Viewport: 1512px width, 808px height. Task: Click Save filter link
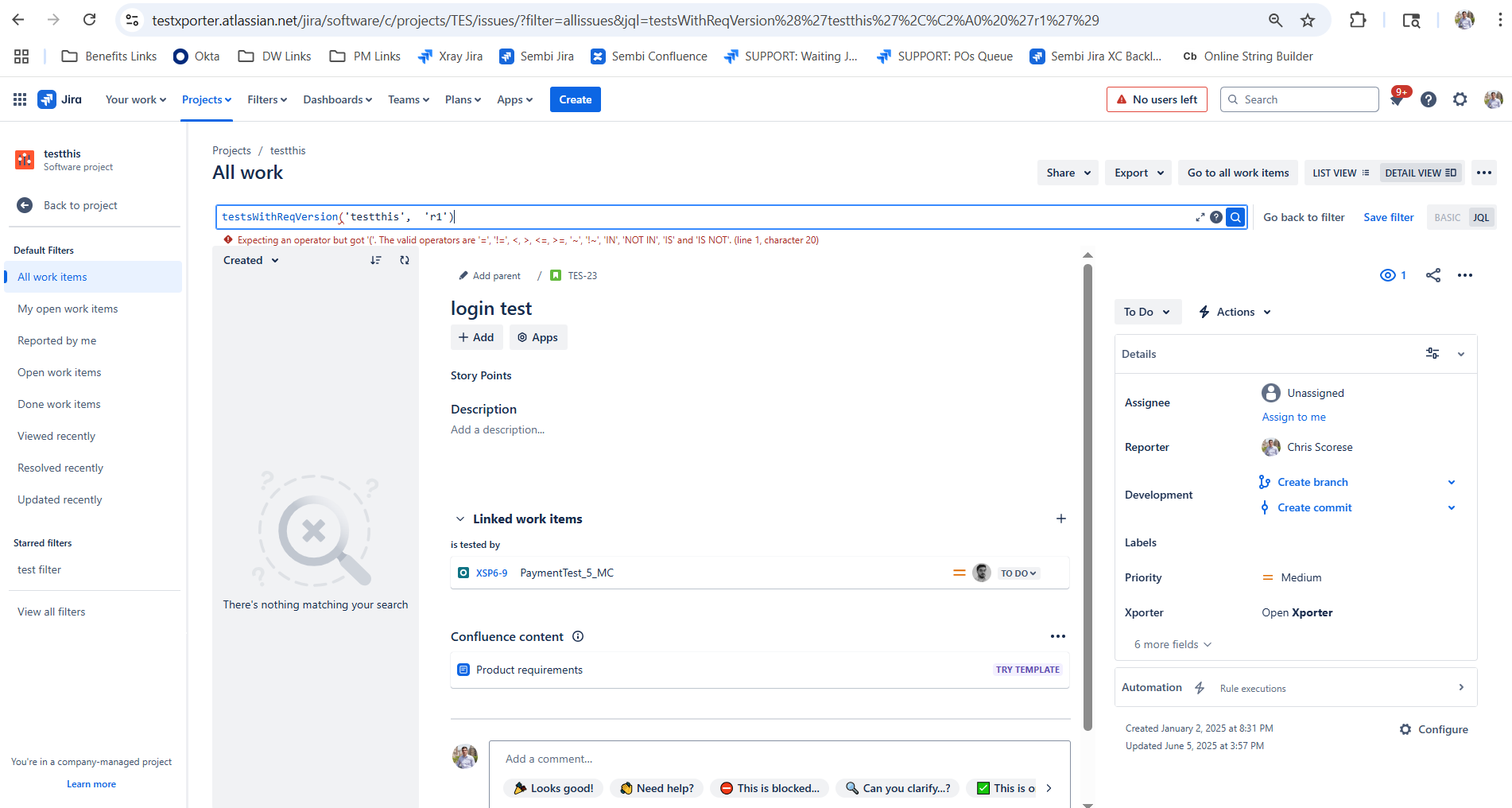point(1389,217)
